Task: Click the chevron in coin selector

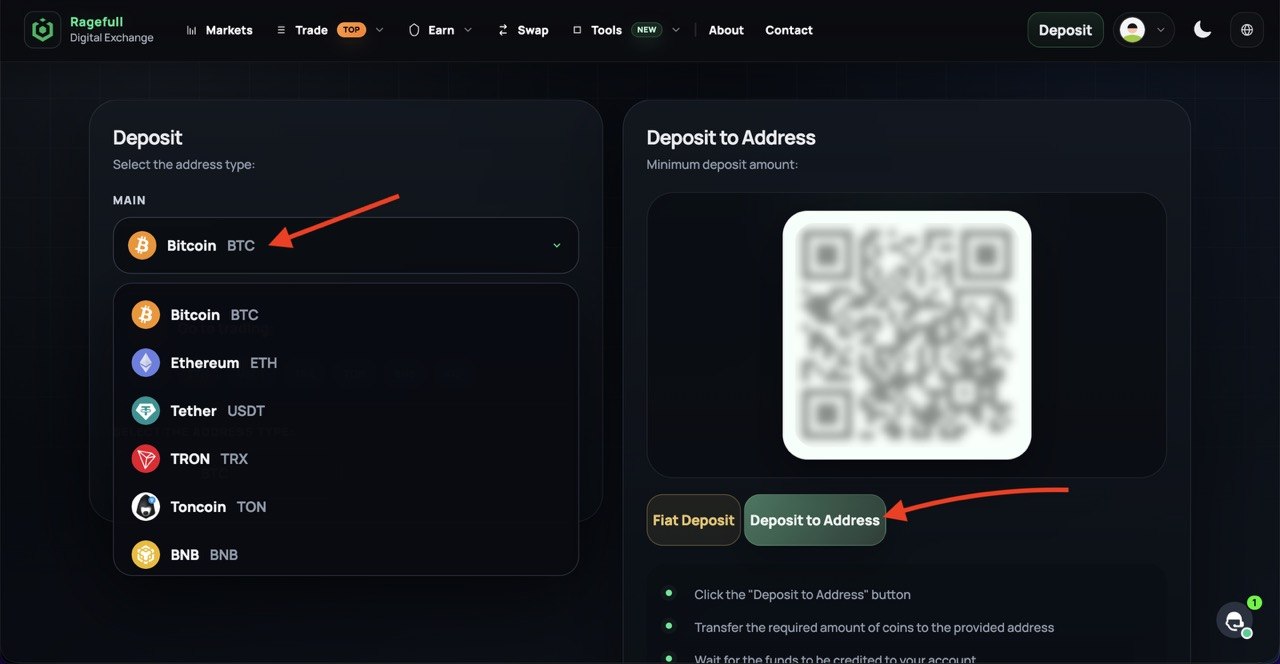Action: (557, 245)
